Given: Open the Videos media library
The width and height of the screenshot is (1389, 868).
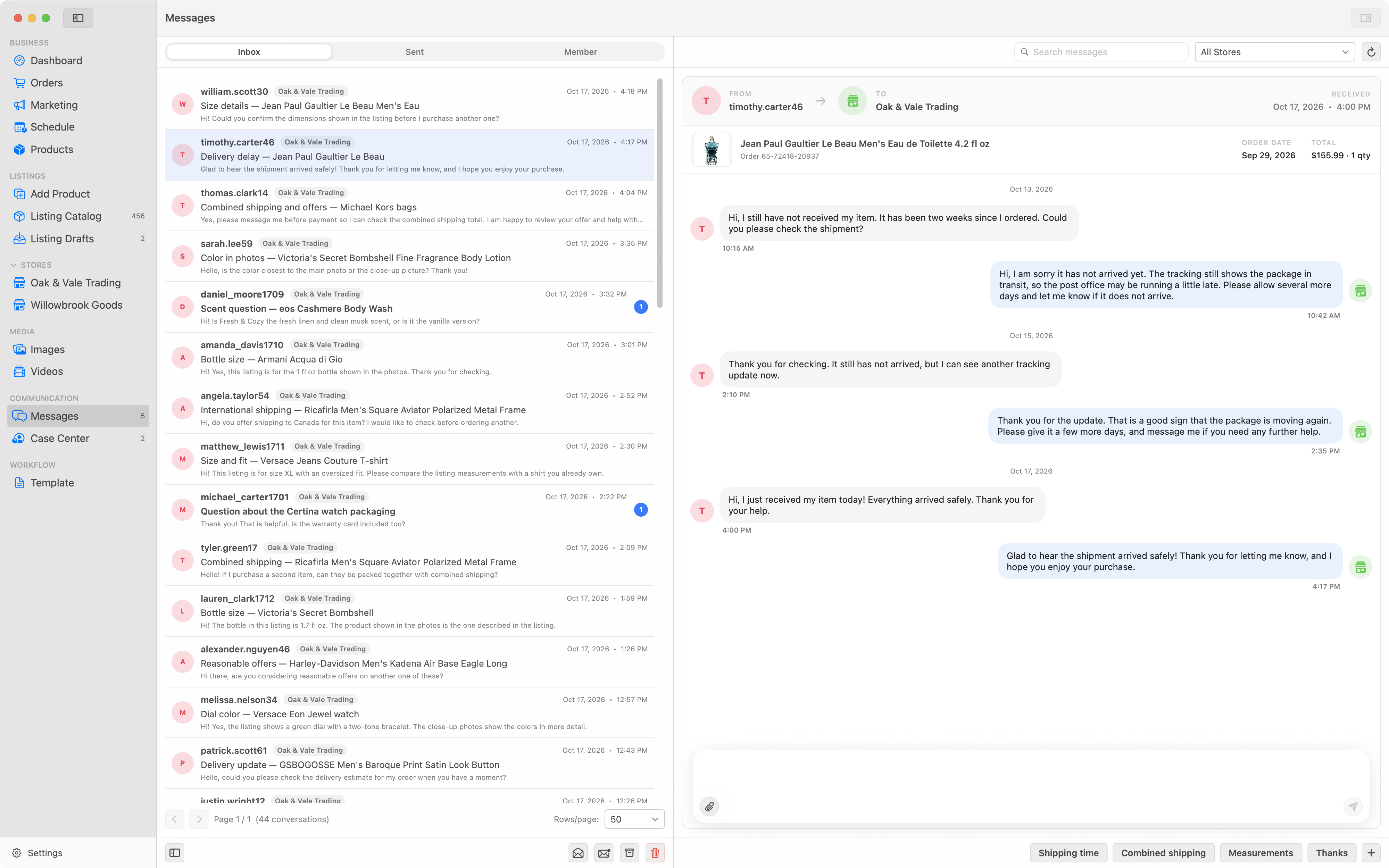Looking at the screenshot, I should 78,372.
